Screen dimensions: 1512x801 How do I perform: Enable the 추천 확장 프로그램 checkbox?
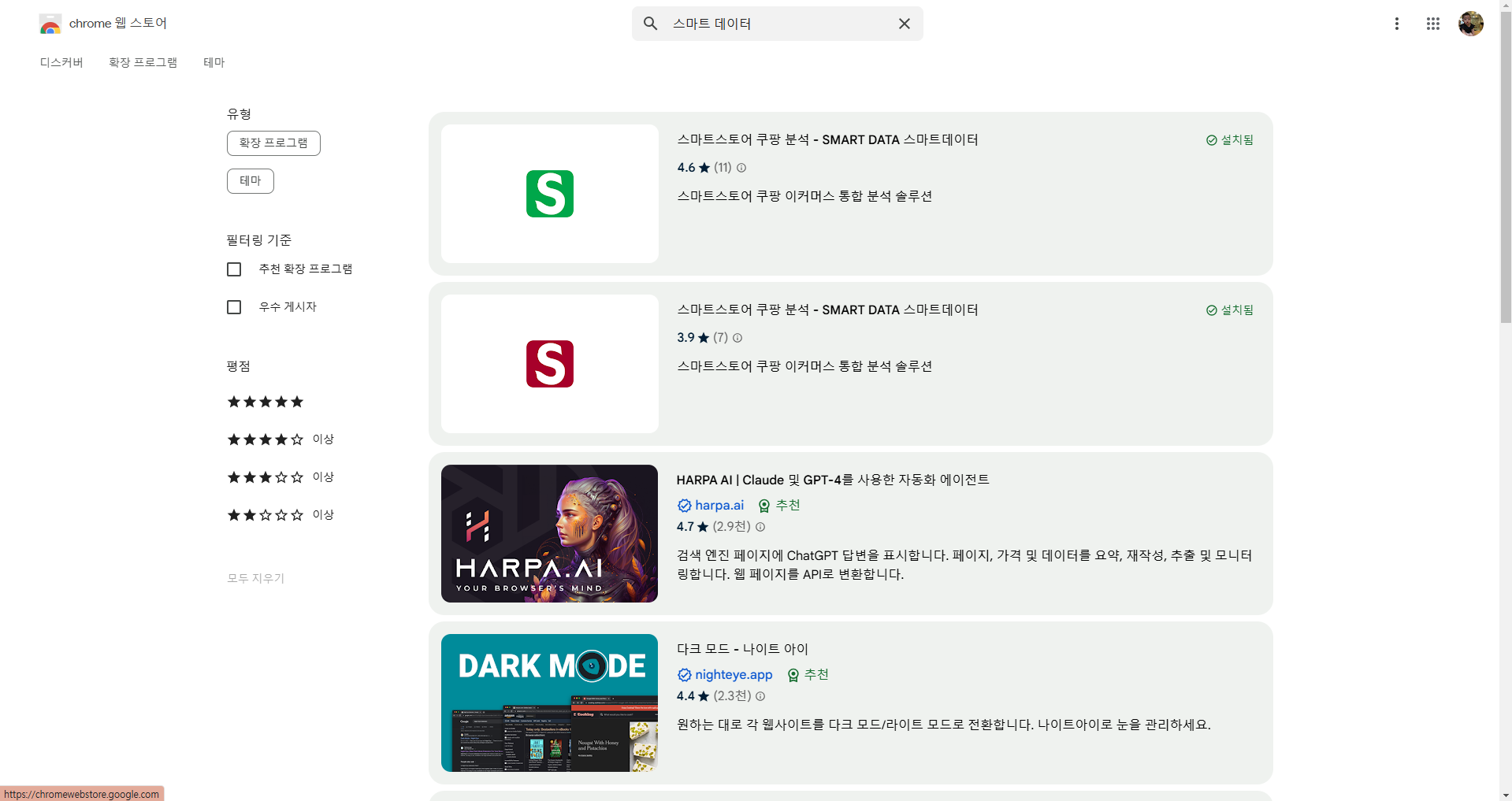coord(234,269)
